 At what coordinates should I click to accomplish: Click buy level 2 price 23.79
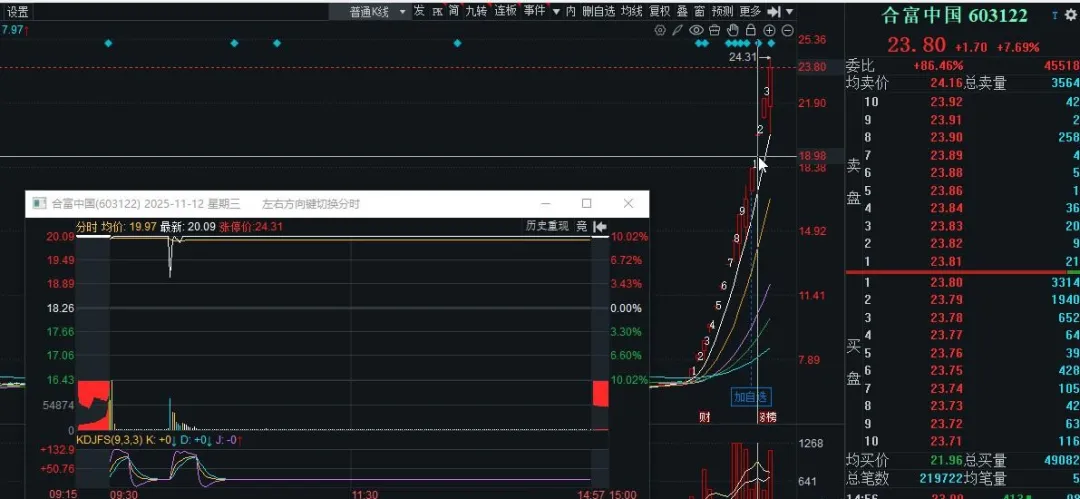[x=945, y=300]
